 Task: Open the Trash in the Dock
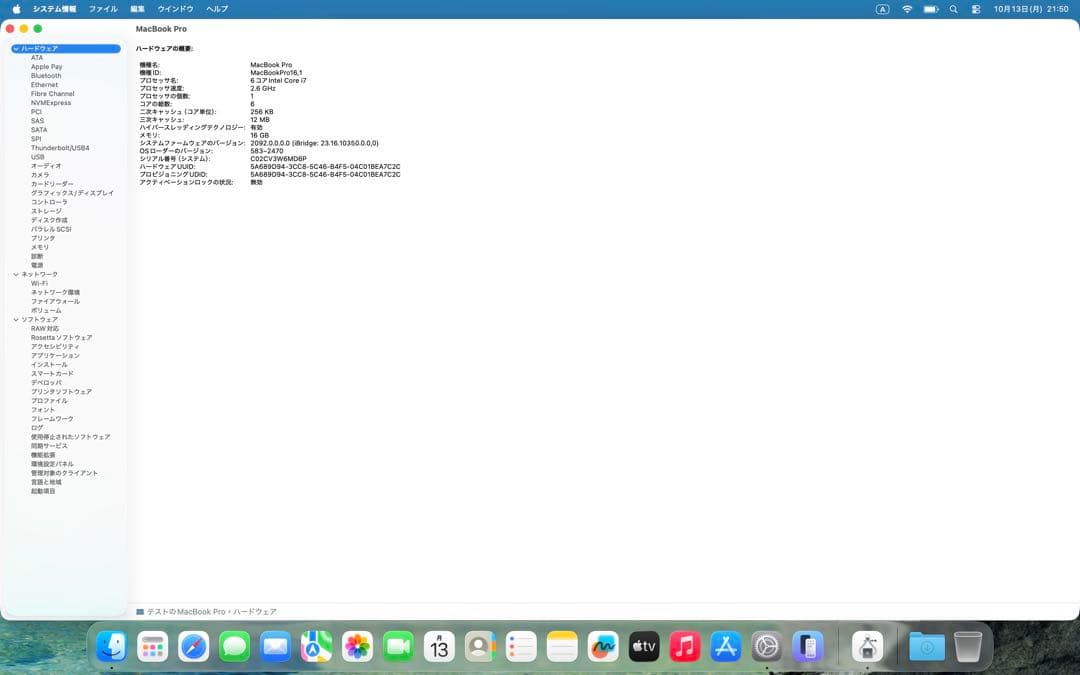click(967, 647)
